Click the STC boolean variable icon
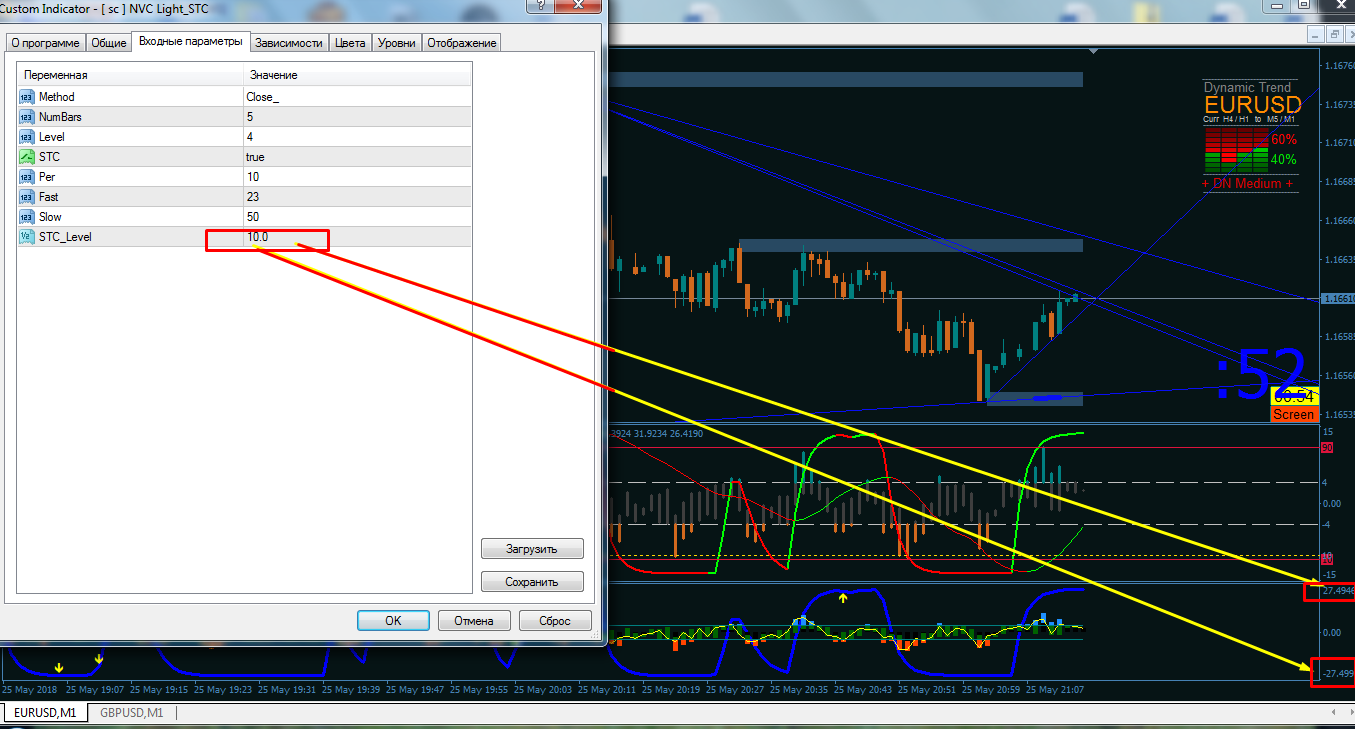Viewport: 1355px width, 729px height. tap(26, 157)
